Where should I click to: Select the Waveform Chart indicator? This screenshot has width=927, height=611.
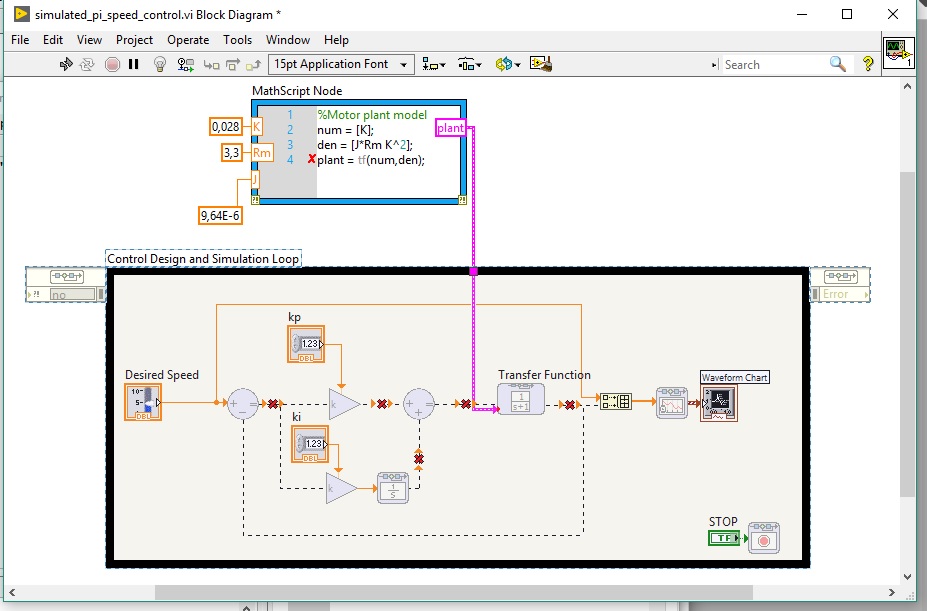tap(719, 403)
